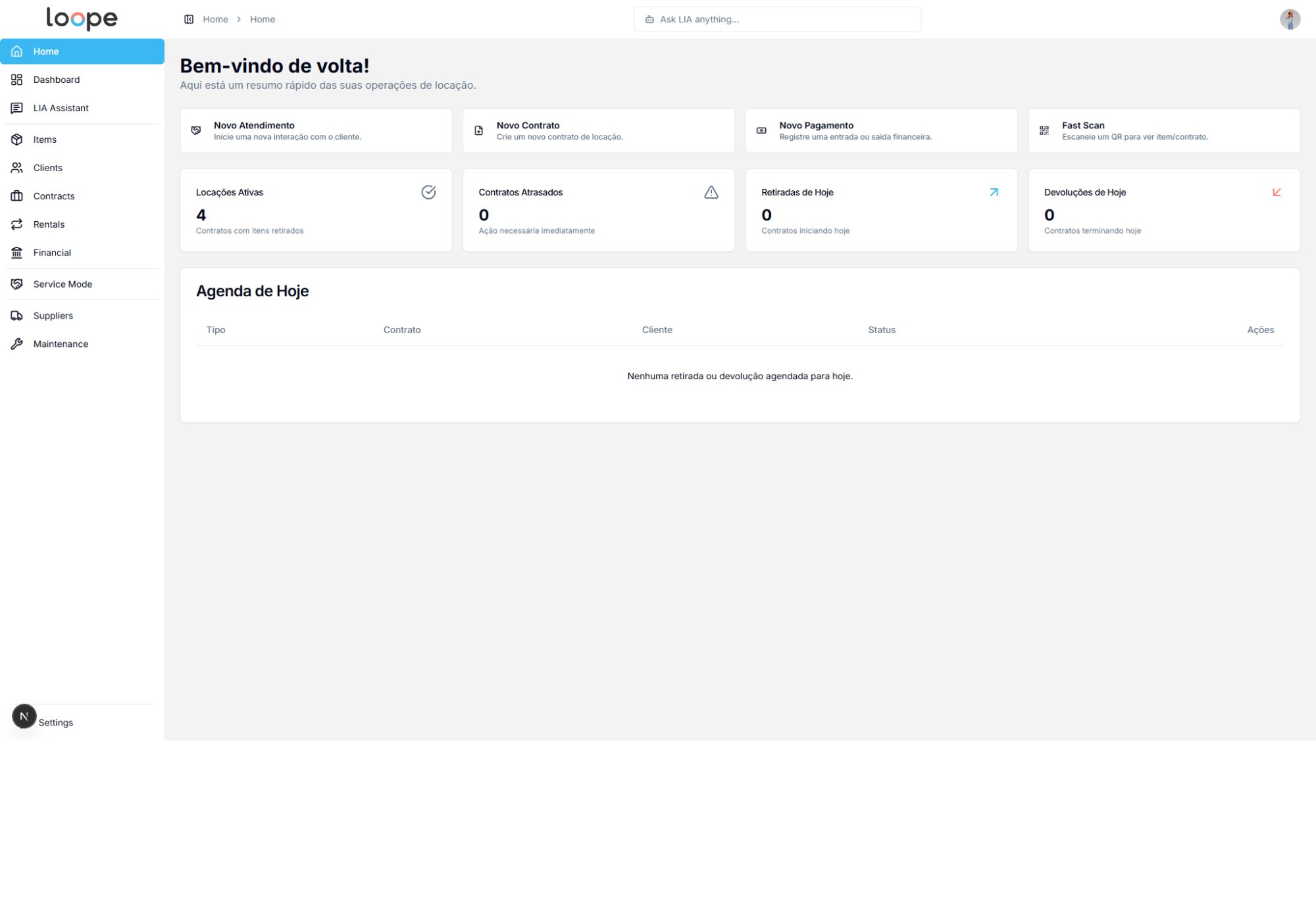Open Maintenance from sidebar
The image size is (1316, 915).
61,344
